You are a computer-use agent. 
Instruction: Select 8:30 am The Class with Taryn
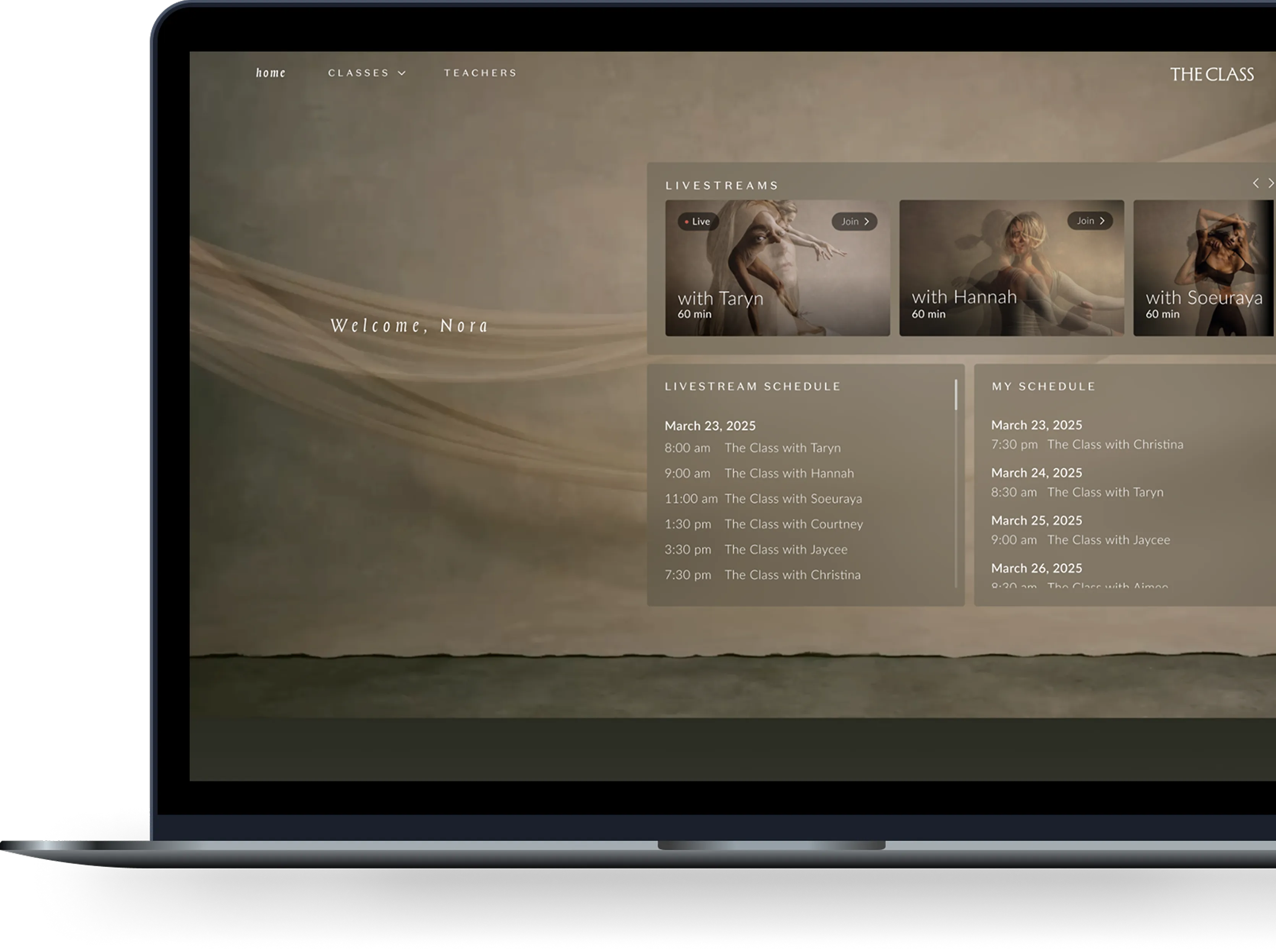pyautogui.click(x=1077, y=492)
